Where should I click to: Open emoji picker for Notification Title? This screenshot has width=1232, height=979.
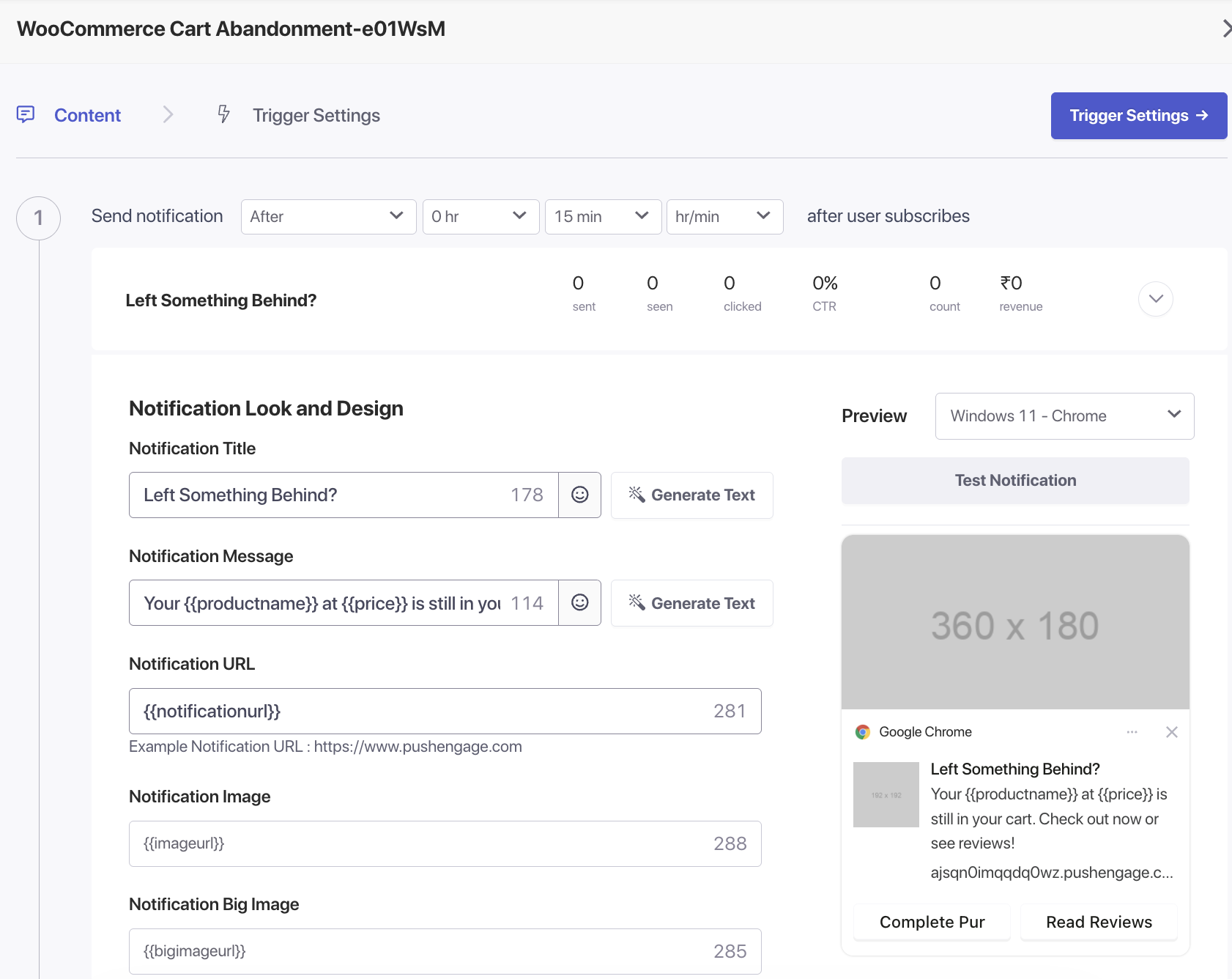[579, 495]
